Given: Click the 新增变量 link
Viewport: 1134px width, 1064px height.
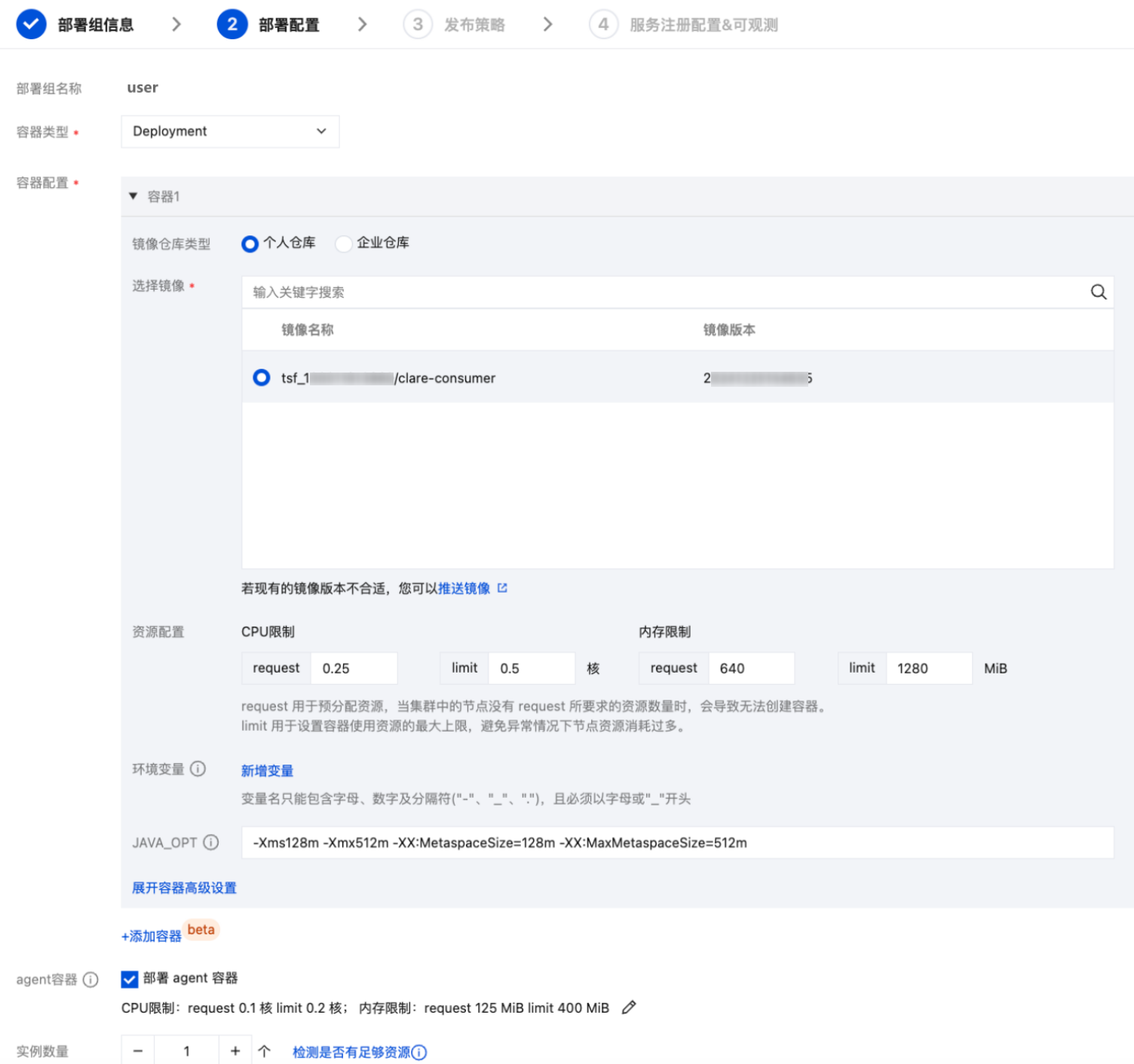Looking at the screenshot, I should [267, 771].
